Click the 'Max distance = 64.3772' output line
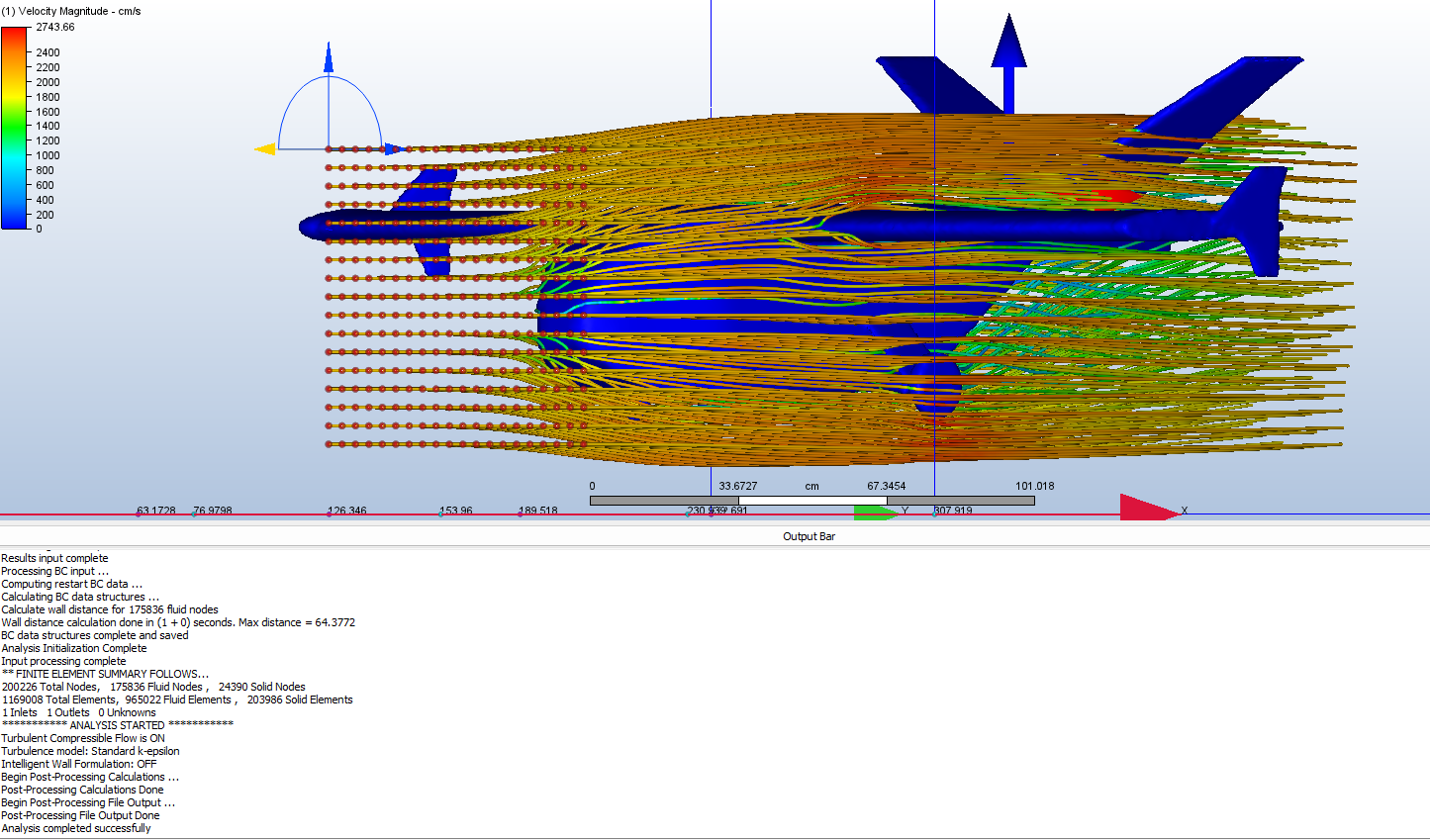Screen dimensions: 1430x840 click(x=297, y=622)
